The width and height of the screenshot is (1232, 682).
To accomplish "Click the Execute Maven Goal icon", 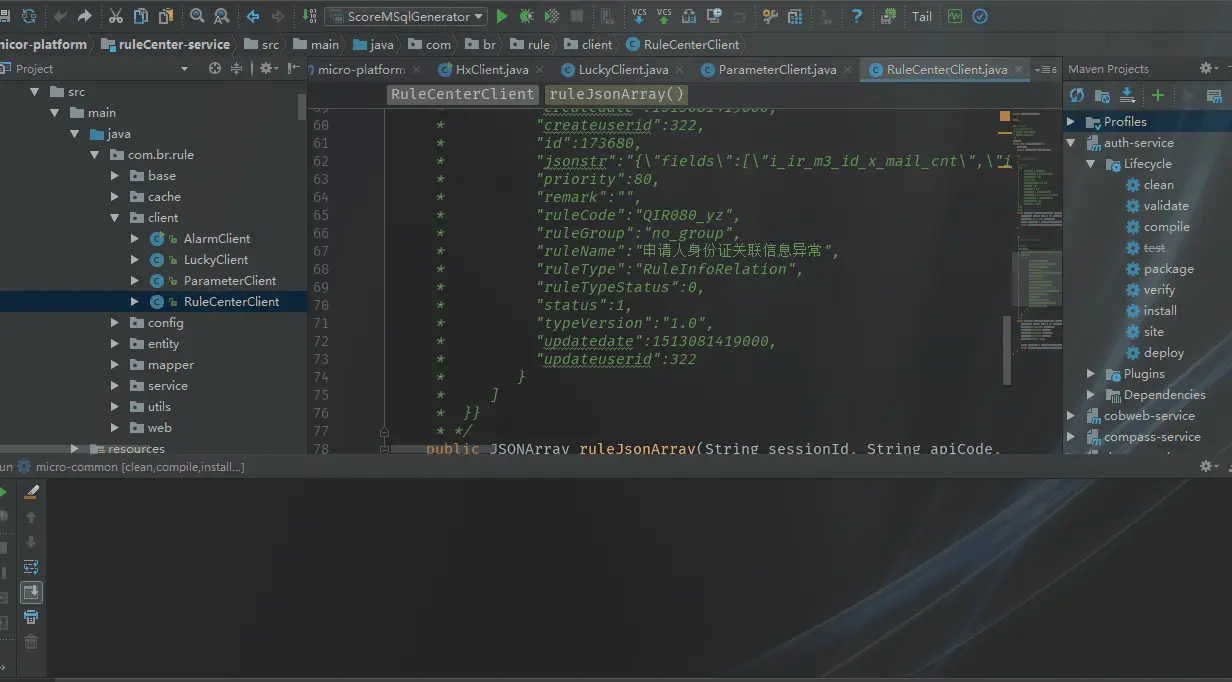I will [x=1214, y=95].
